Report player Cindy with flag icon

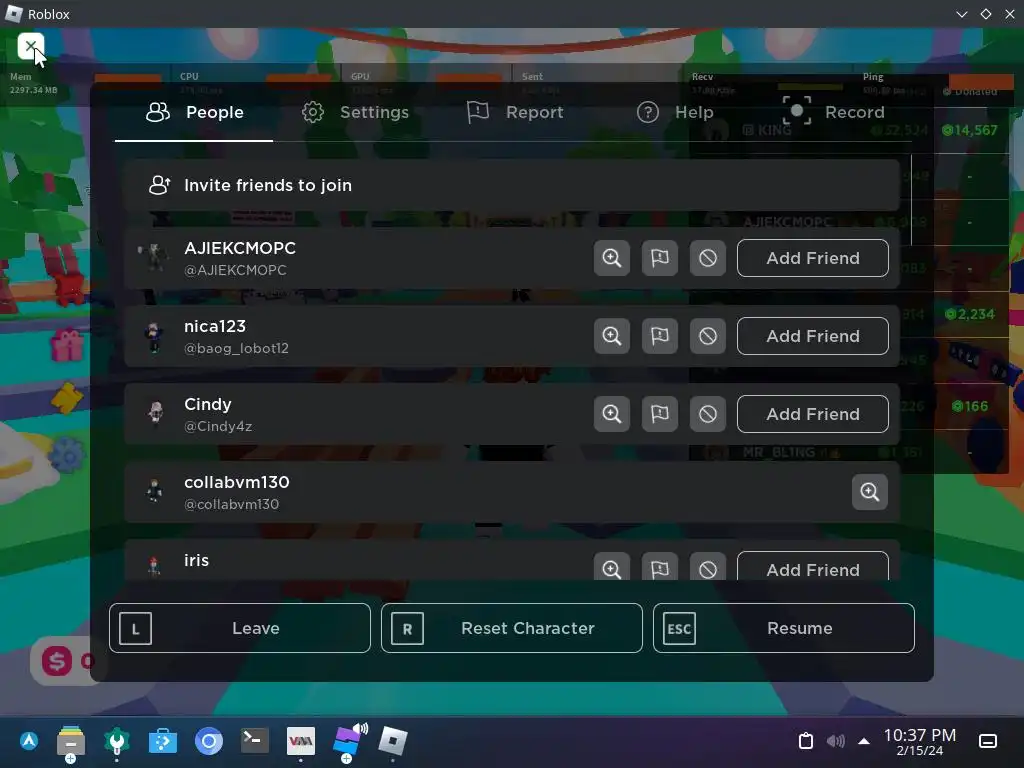point(660,414)
